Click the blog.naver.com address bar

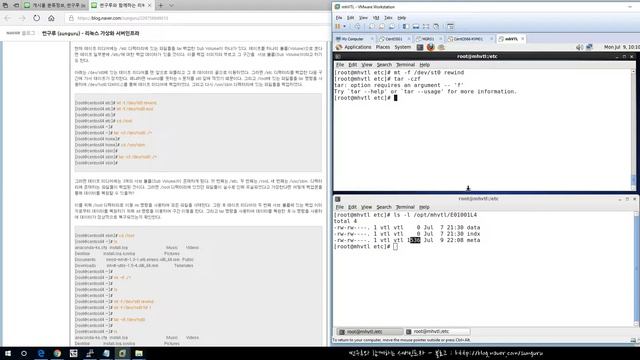tap(196, 18)
